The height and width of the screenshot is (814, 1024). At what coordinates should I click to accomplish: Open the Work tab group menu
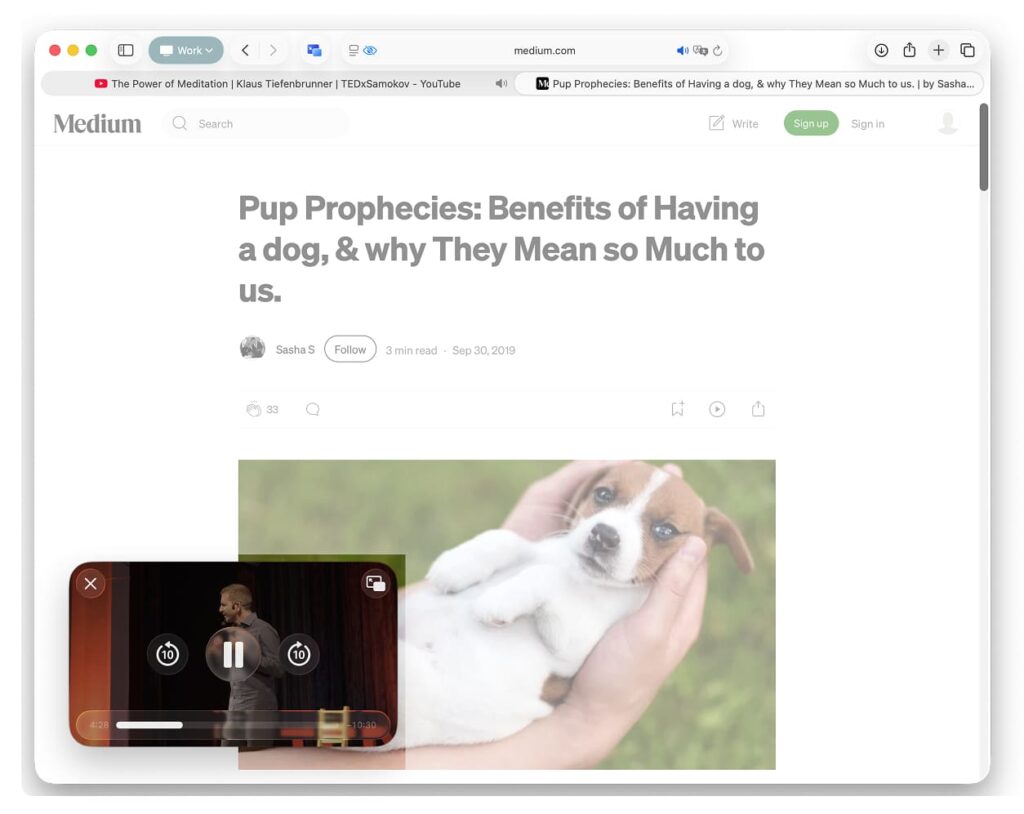pos(186,50)
